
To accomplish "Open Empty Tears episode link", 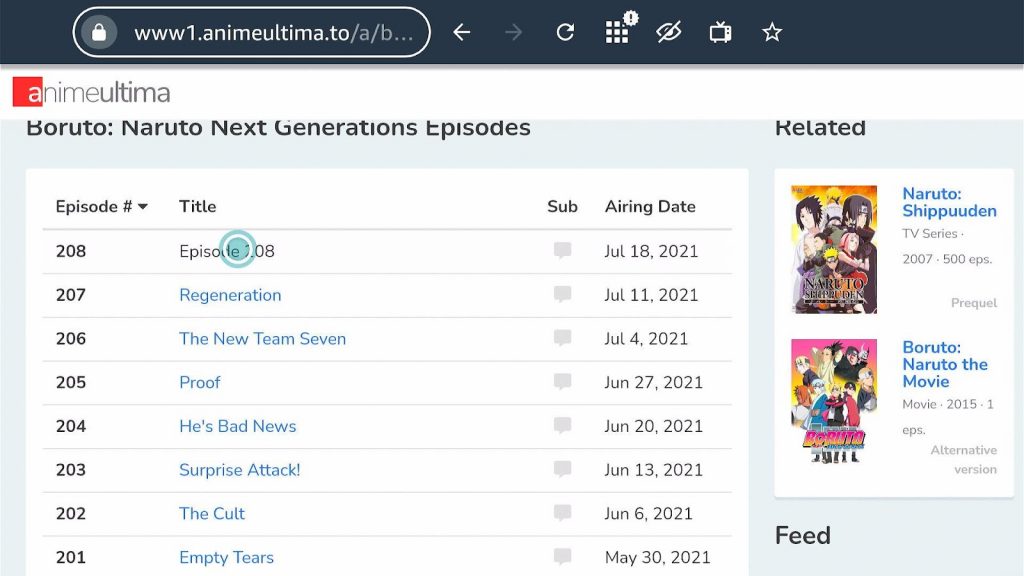I will (226, 558).
